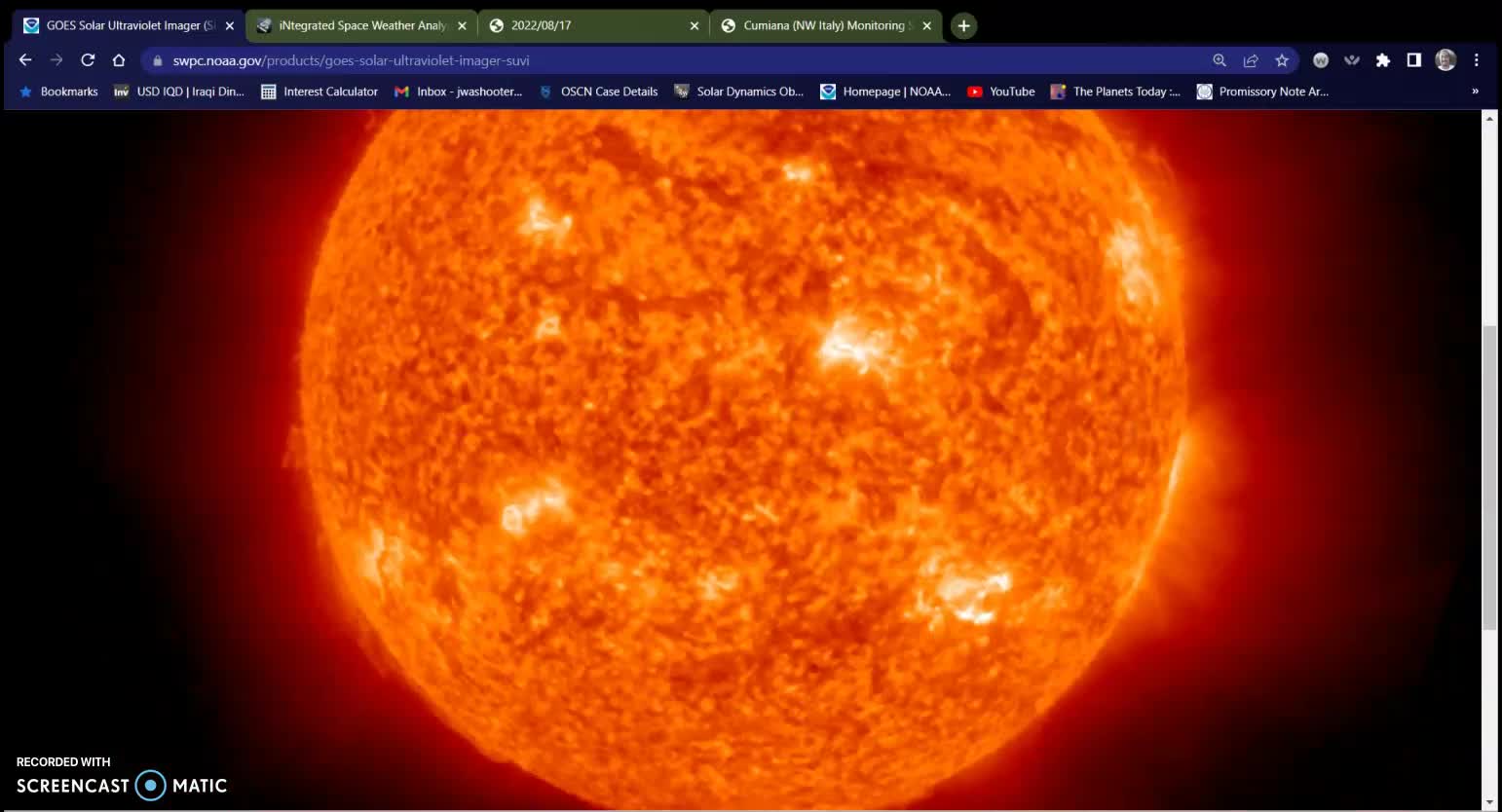
Task: Open the browser home page
Action: 119,60
